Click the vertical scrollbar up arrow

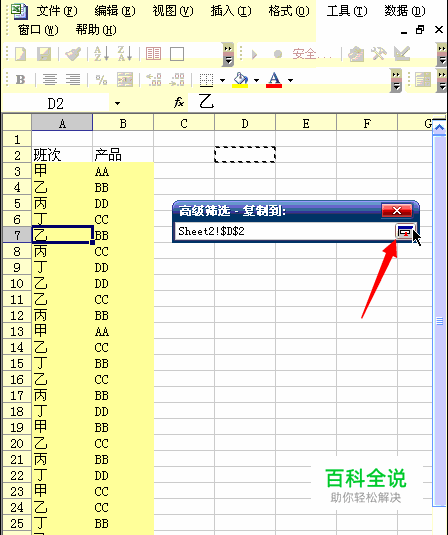tap(439, 128)
